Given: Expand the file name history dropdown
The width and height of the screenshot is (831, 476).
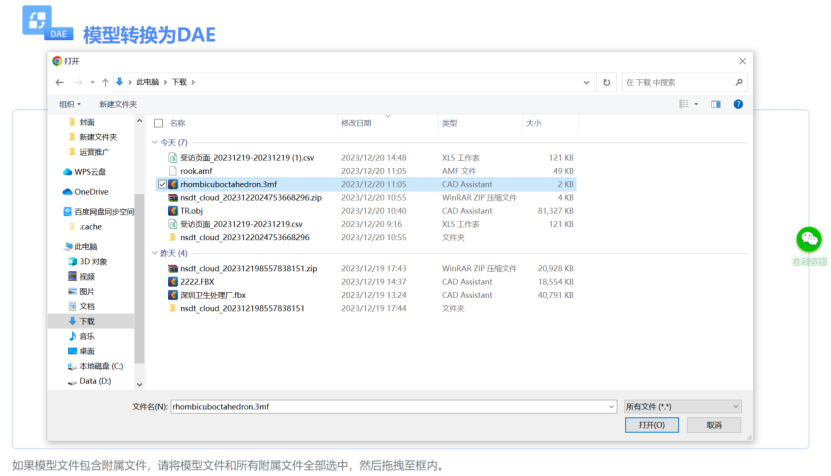Looking at the screenshot, I should [x=612, y=407].
